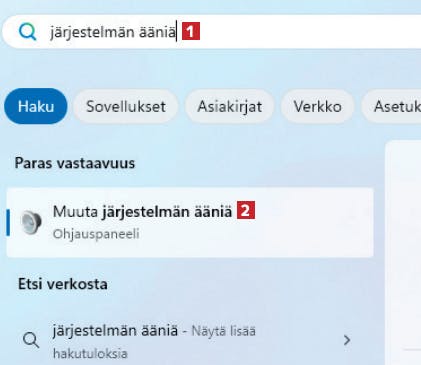The width and height of the screenshot is (421, 365).
Task: Click the search magnifier icon in search box
Action: (x=27, y=32)
